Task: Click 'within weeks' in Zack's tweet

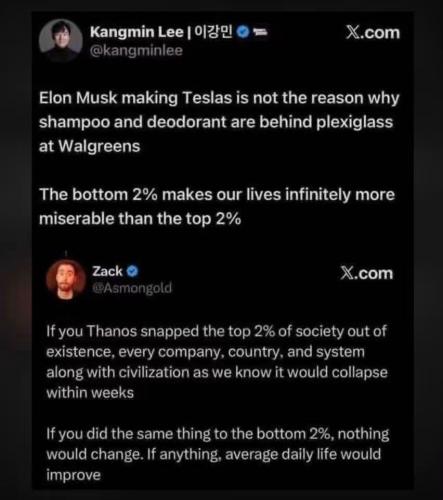Action: click(x=90, y=393)
